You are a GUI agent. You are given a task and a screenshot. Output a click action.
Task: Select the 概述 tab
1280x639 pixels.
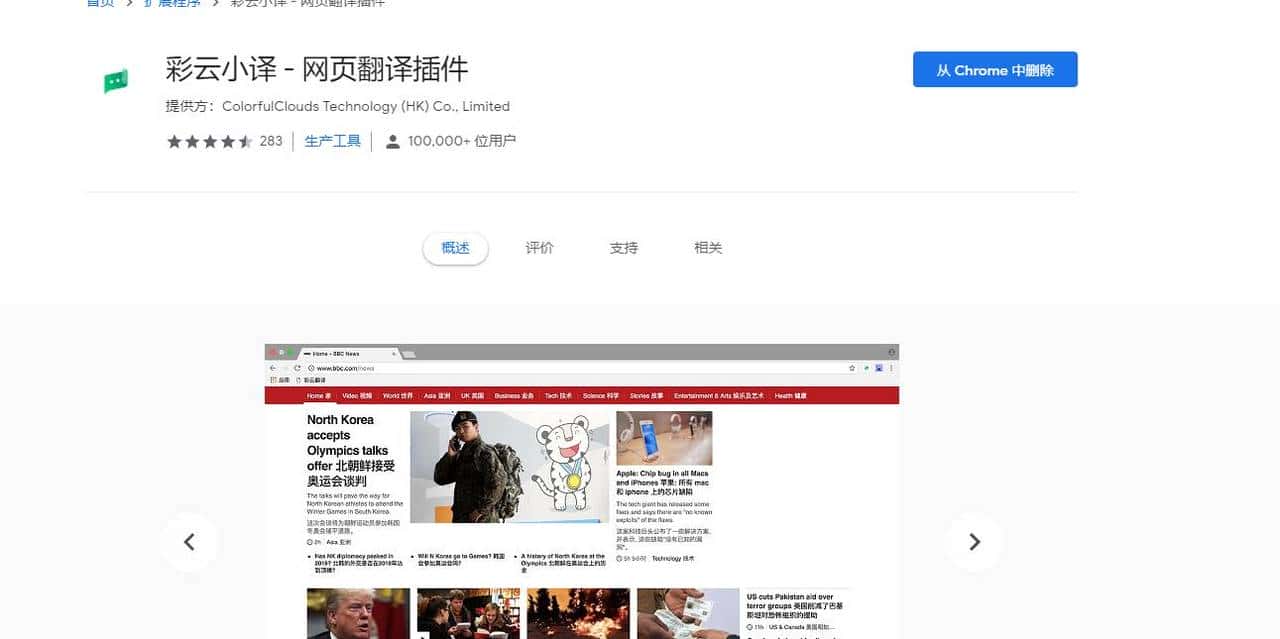[455, 247]
